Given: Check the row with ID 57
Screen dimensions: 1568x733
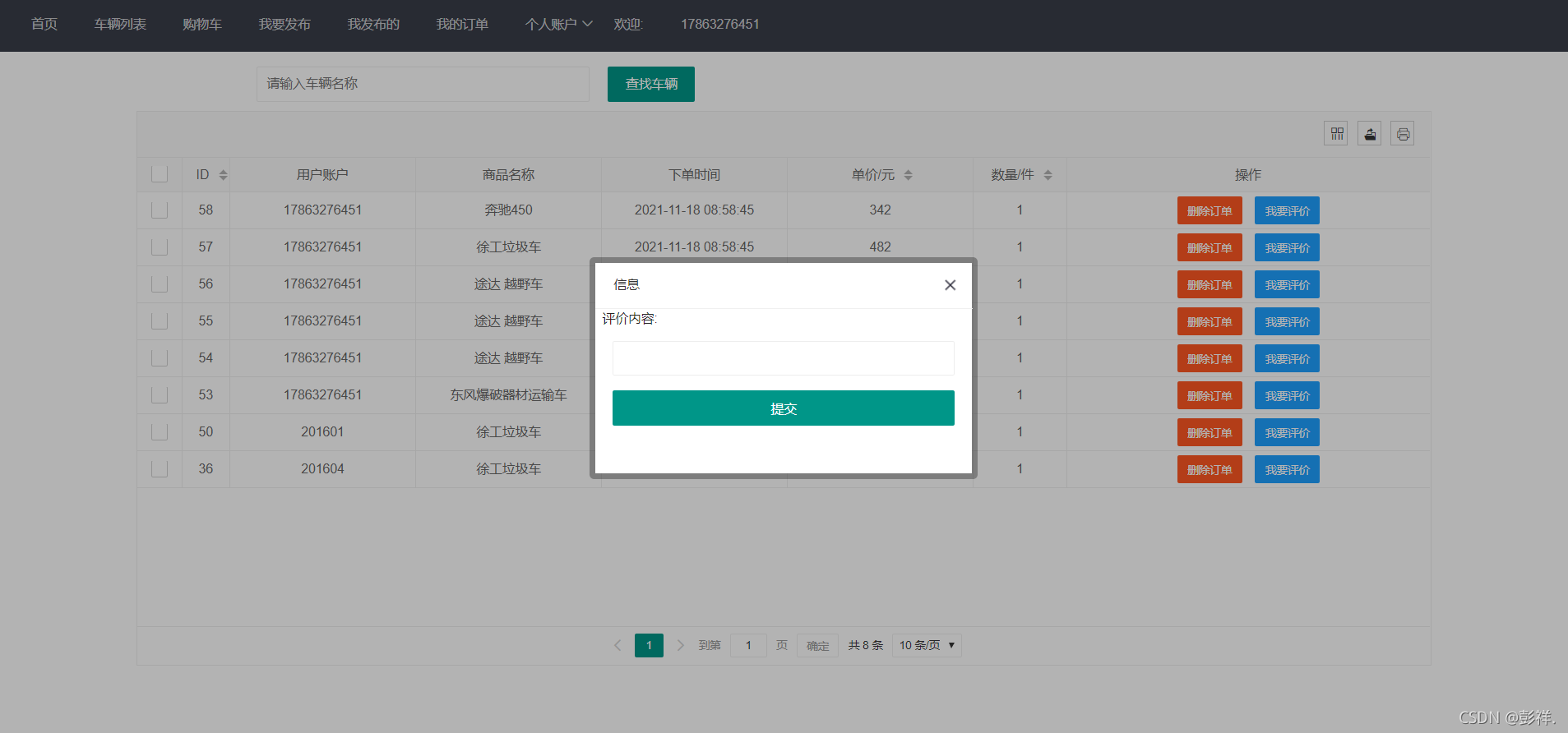Looking at the screenshot, I should pos(160,247).
